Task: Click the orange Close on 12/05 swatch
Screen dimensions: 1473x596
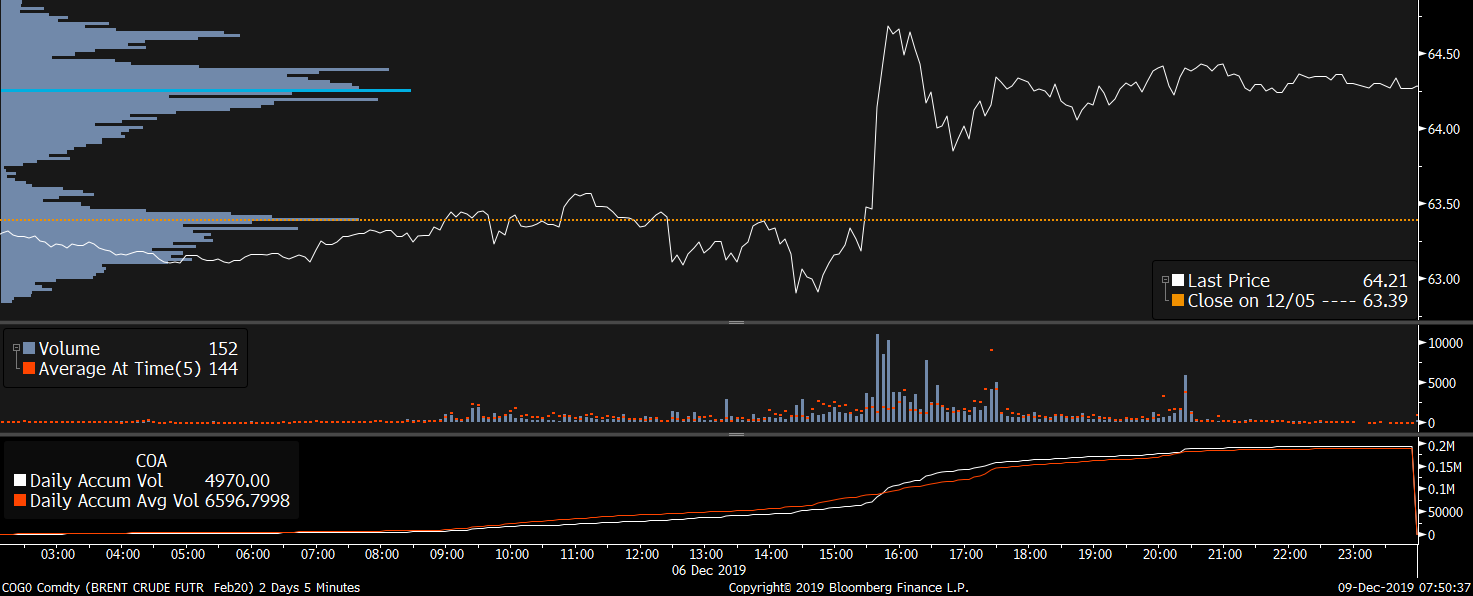Action: [1178, 300]
